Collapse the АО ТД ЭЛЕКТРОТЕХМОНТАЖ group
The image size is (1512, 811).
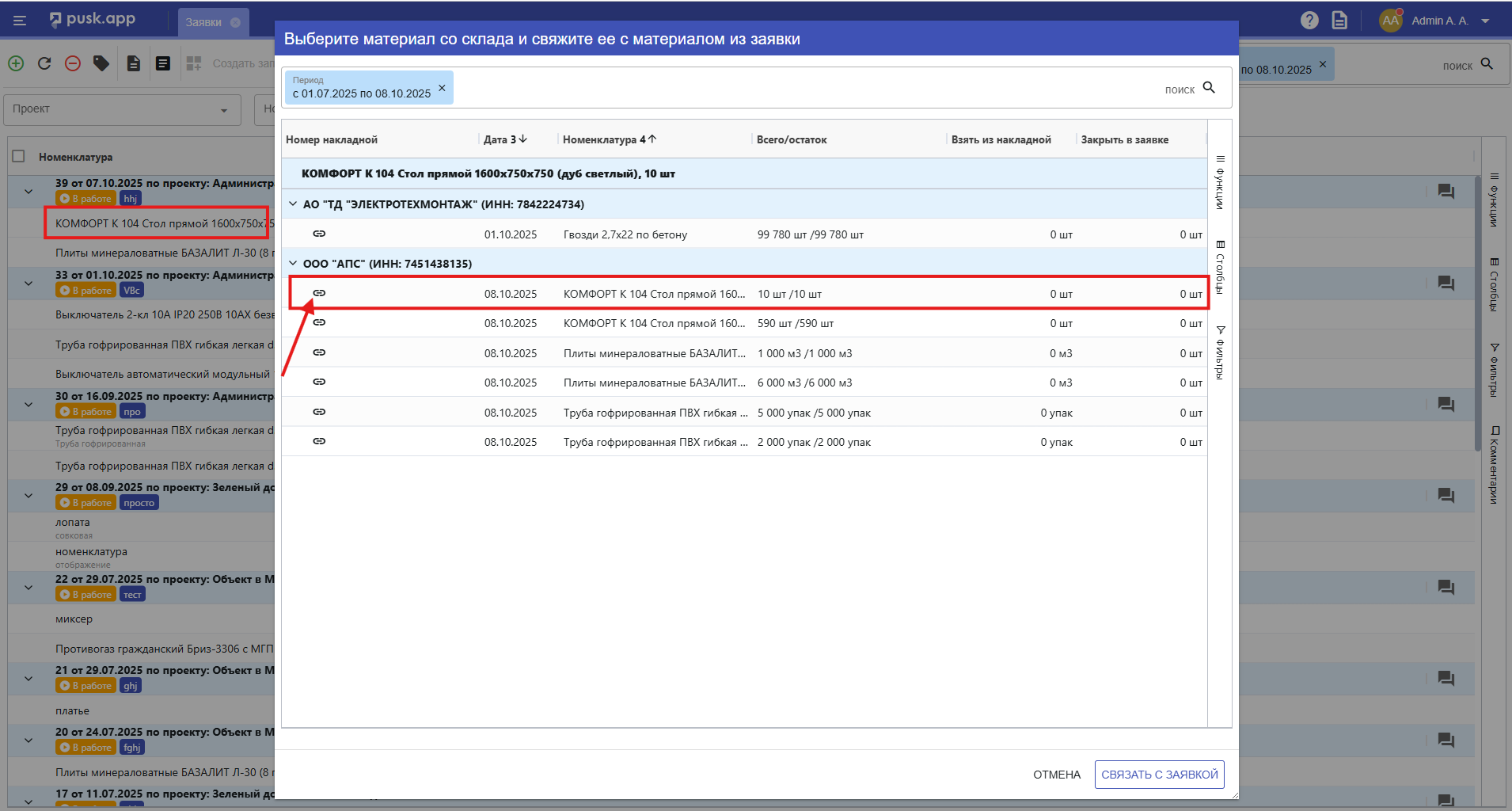pos(293,204)
